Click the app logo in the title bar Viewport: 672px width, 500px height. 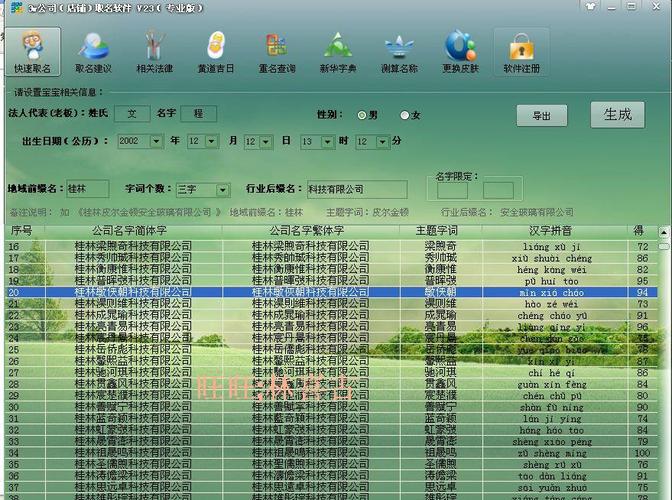(x=16, y=7)
